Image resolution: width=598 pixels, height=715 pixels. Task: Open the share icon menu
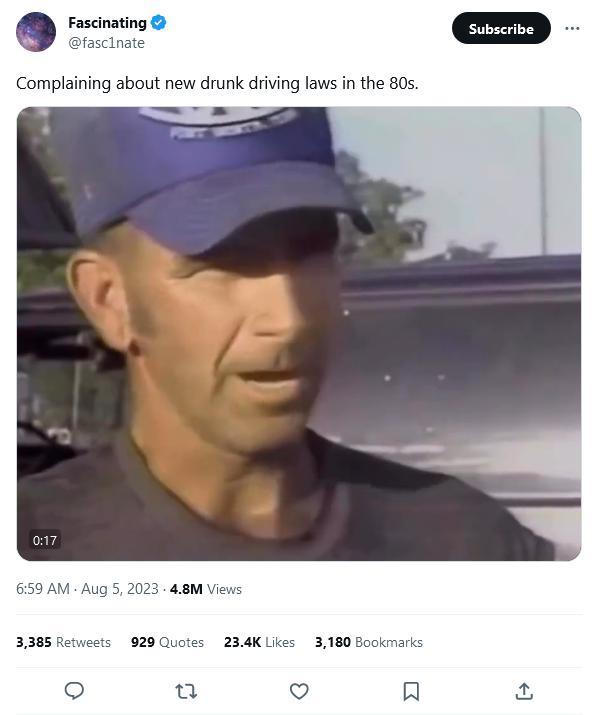coord(524,691)
